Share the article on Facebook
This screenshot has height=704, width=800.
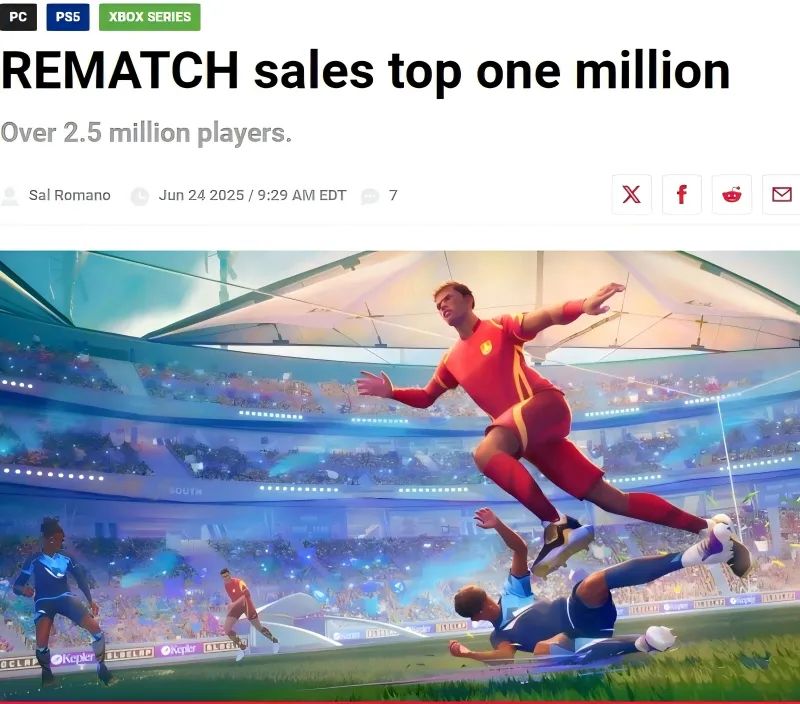[x=682, y=194]
